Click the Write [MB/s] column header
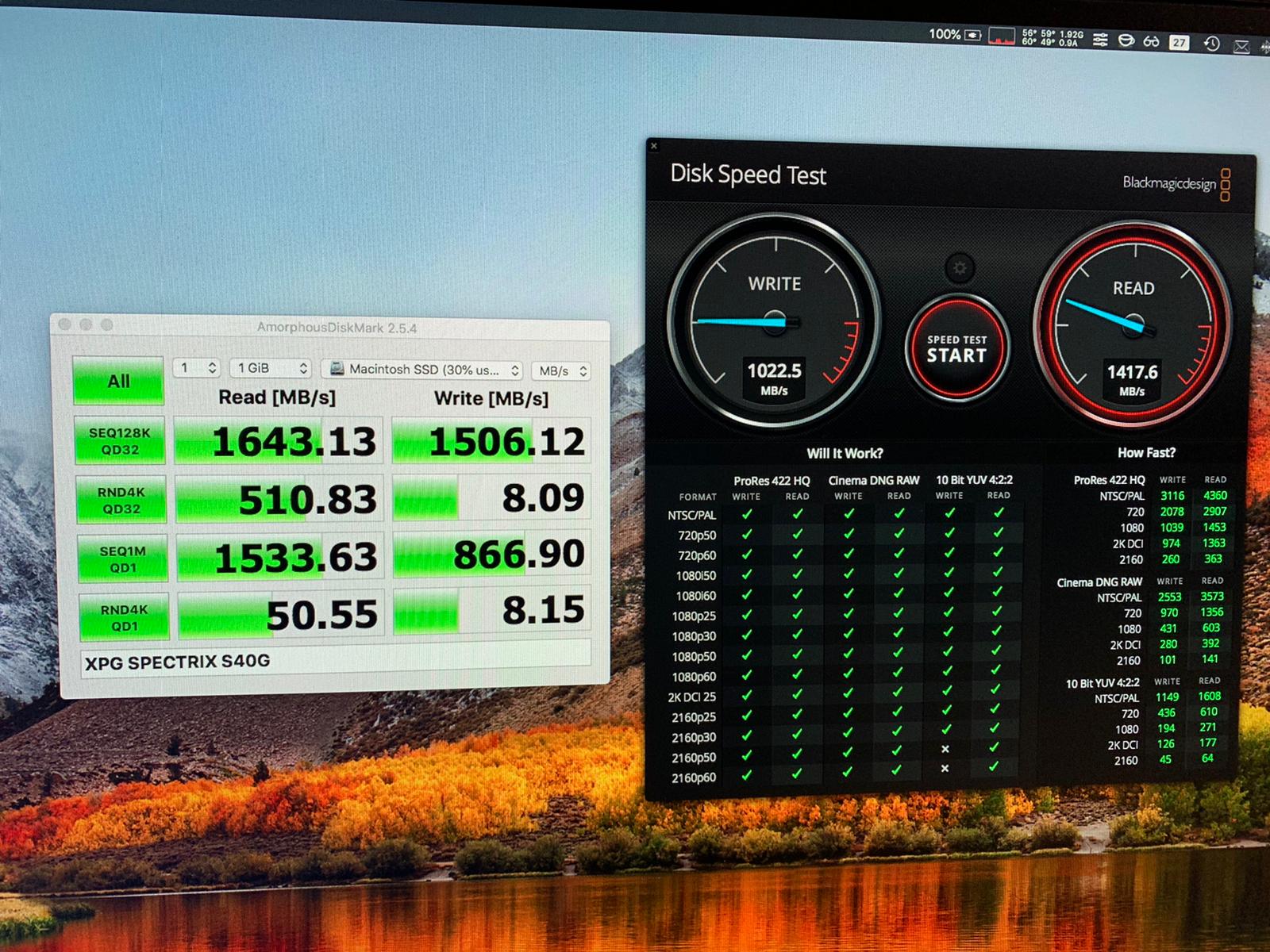Image resolution: width=1270 pixels, height=952 pixels. [x=491, y=397]
